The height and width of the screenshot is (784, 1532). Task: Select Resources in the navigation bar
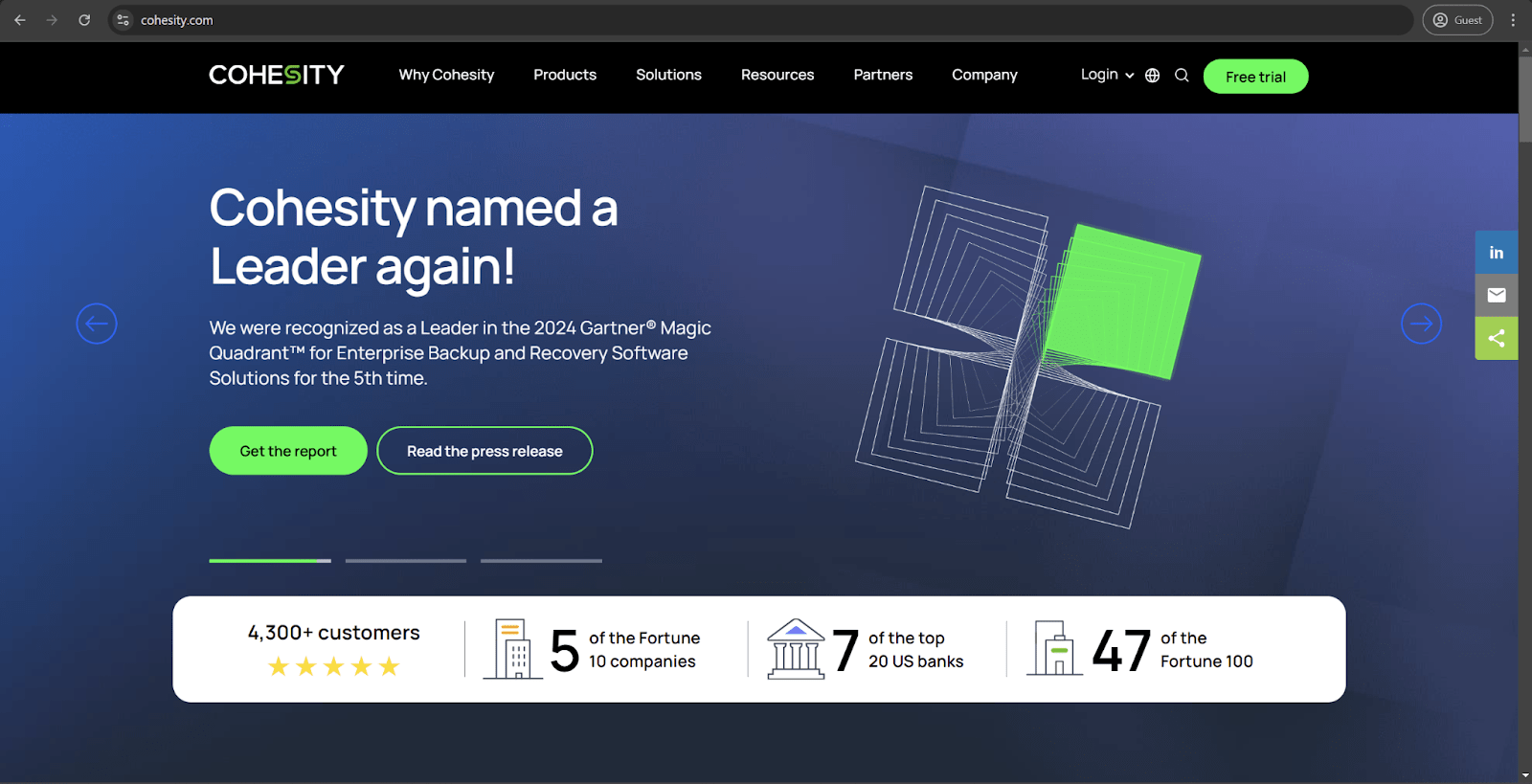777,75
